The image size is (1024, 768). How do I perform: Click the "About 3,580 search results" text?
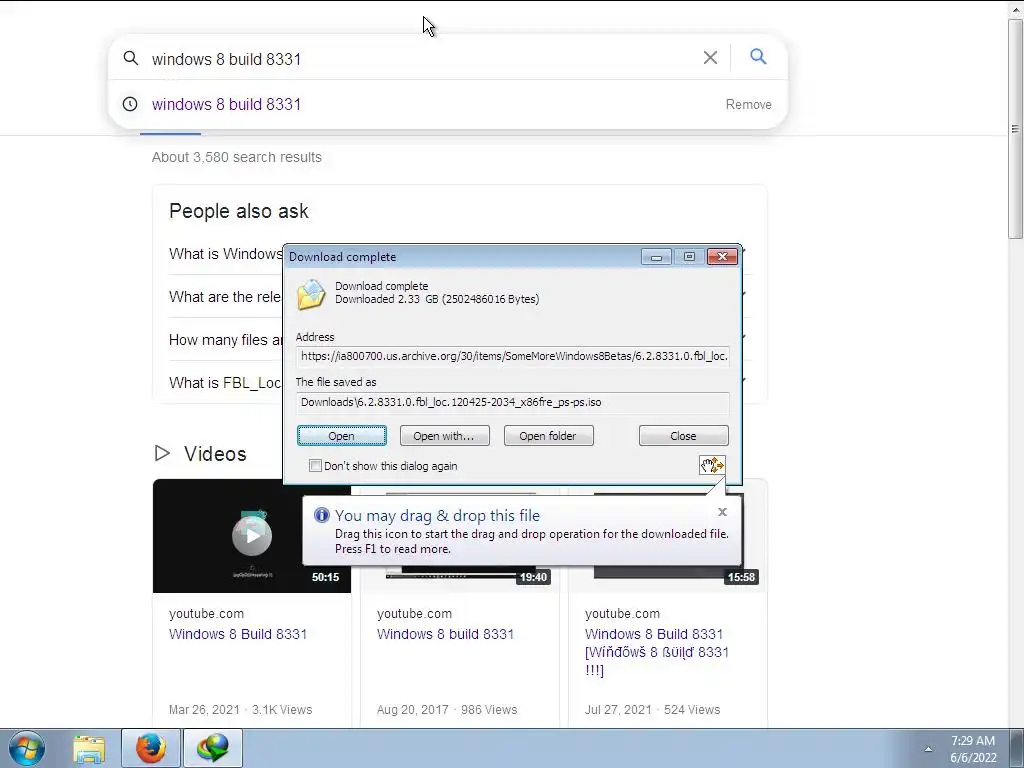(236, 157)
